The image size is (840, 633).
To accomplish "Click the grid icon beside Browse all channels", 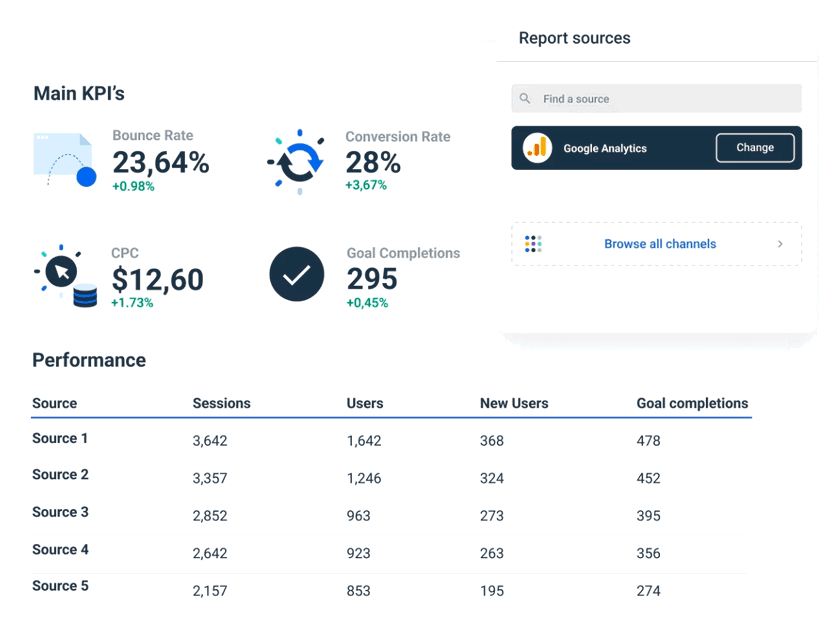I will 533,243.
